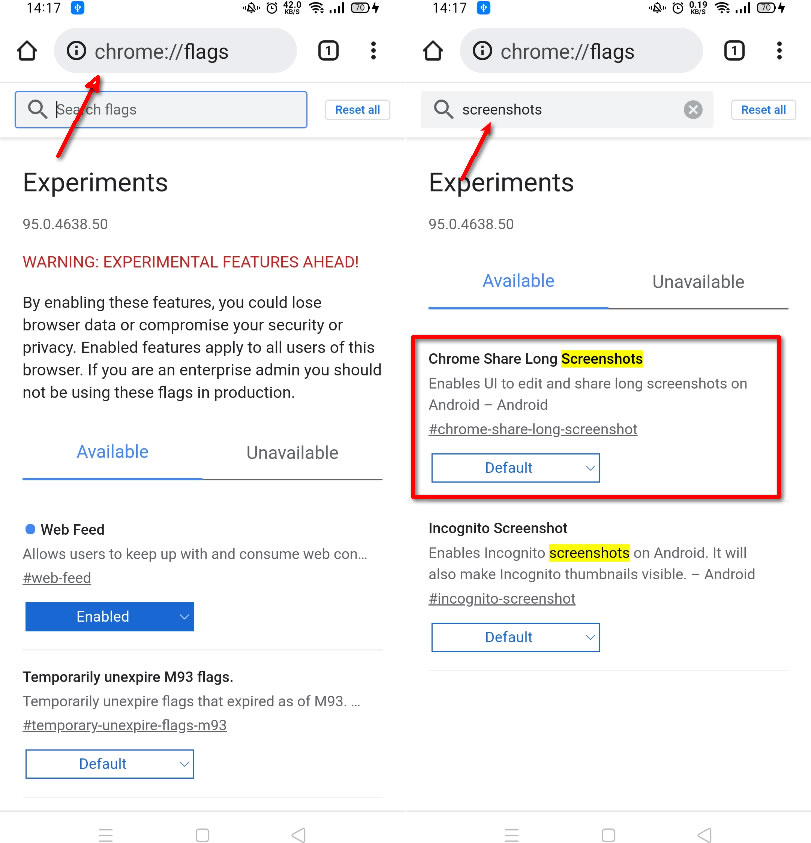This screenshot has height=843, width=811.
Task: Click magnifier icon in left search flags box
Action: 38,109
